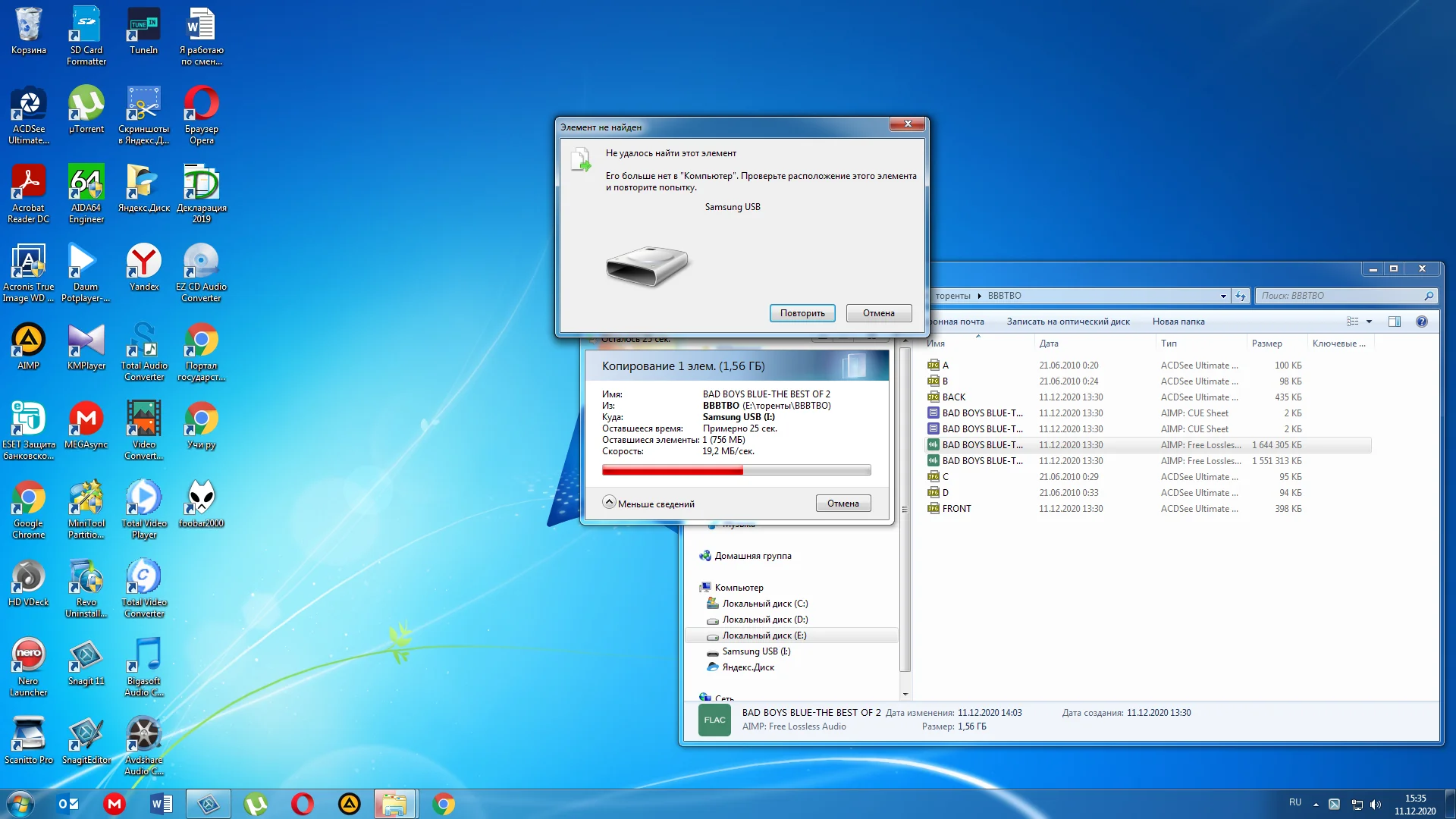Screen dimensions: 1456x819
Task: Click Записать на оптический диск toolbar item
Action: click(1068, 322)
